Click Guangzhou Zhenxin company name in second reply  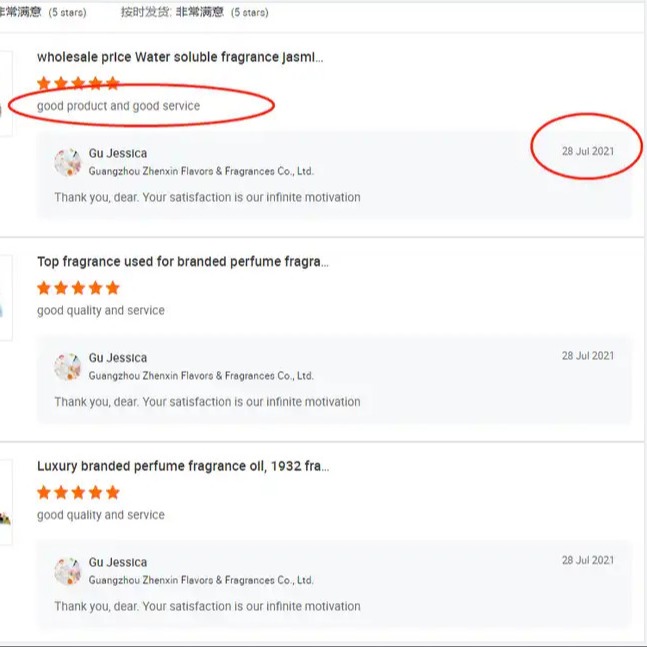[200, 376]
